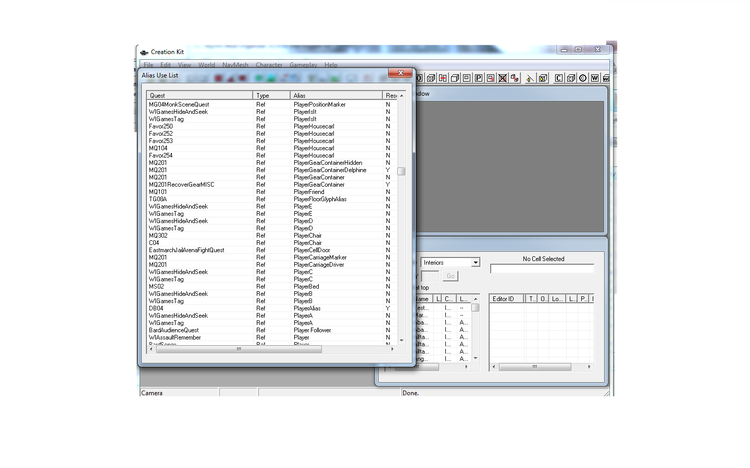Click the yellow-faced cube toolbar icon
The image size is (750, 468).
click(542, 78)
